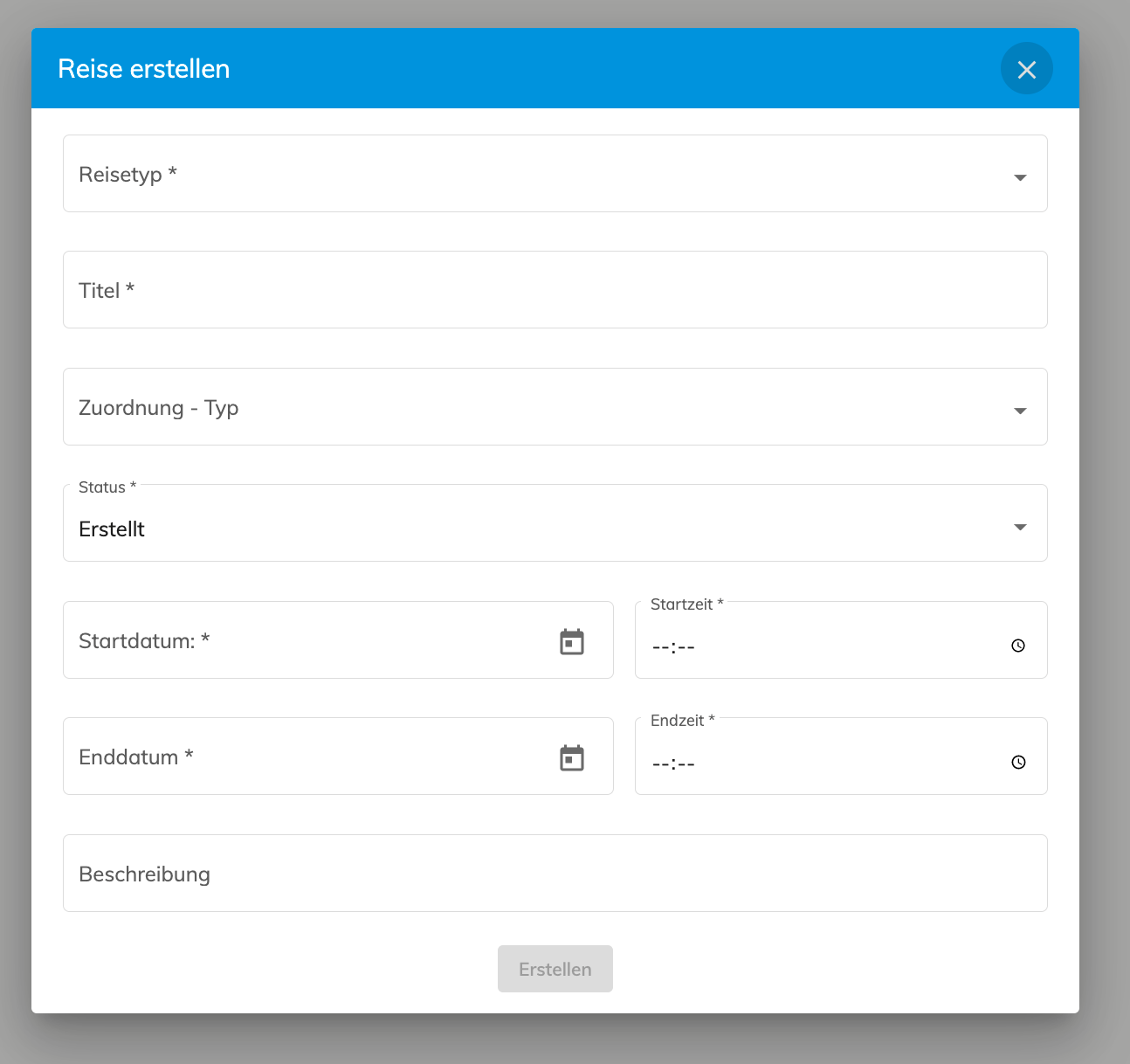
Task: Open the Enddatum calendar picker
Action: pos(572,757)
